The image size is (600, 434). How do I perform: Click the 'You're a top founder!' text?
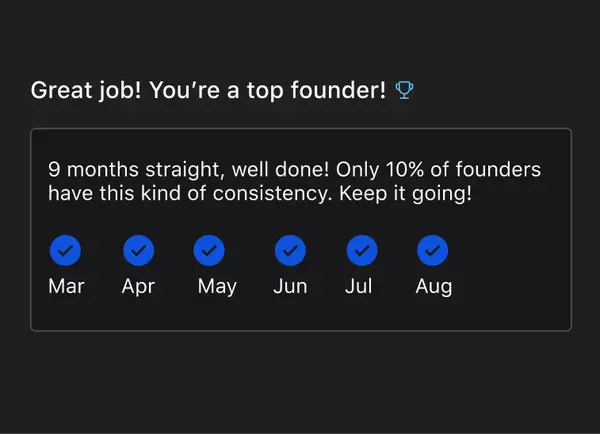pos(268,91)
